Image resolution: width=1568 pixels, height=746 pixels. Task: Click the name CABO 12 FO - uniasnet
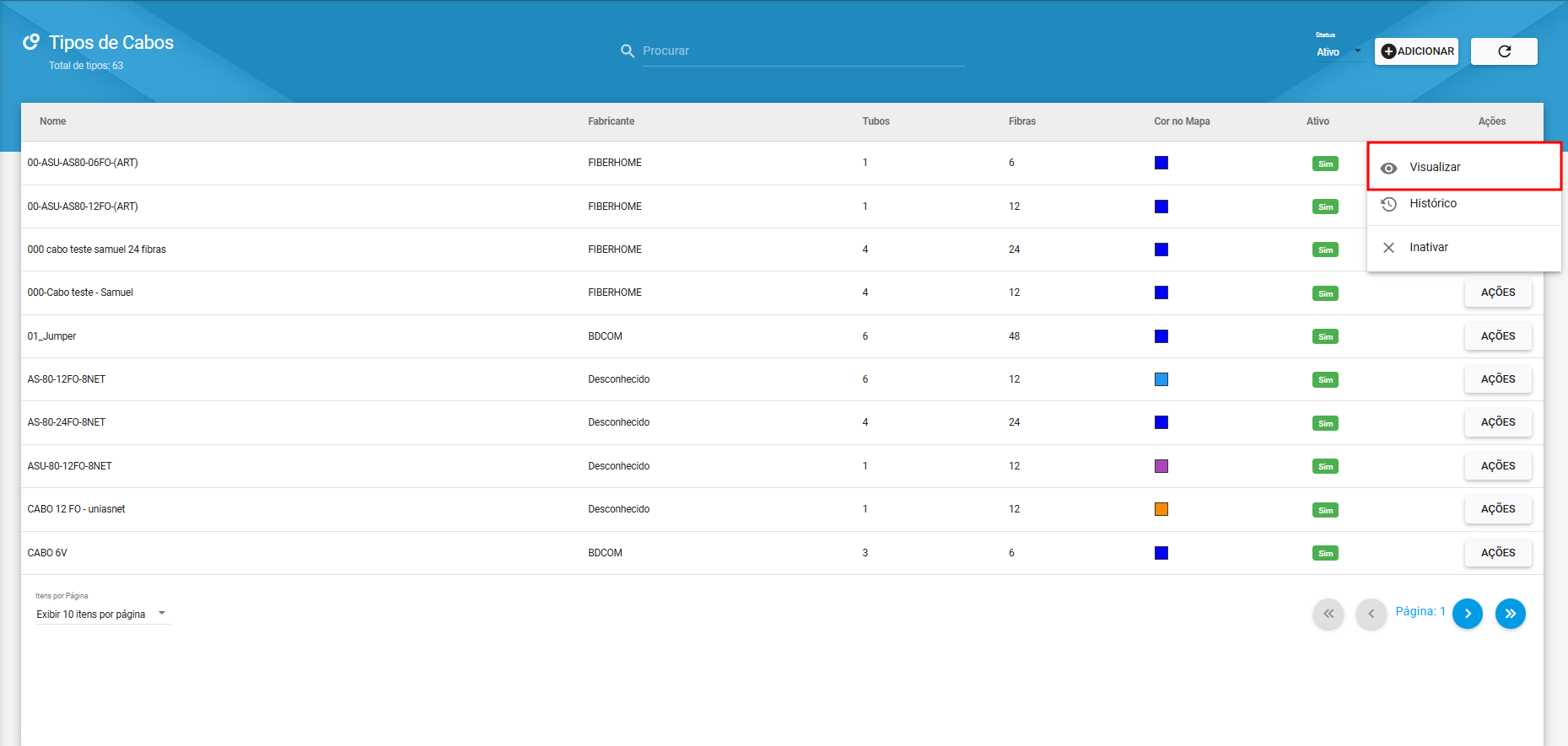click(76, 509)
